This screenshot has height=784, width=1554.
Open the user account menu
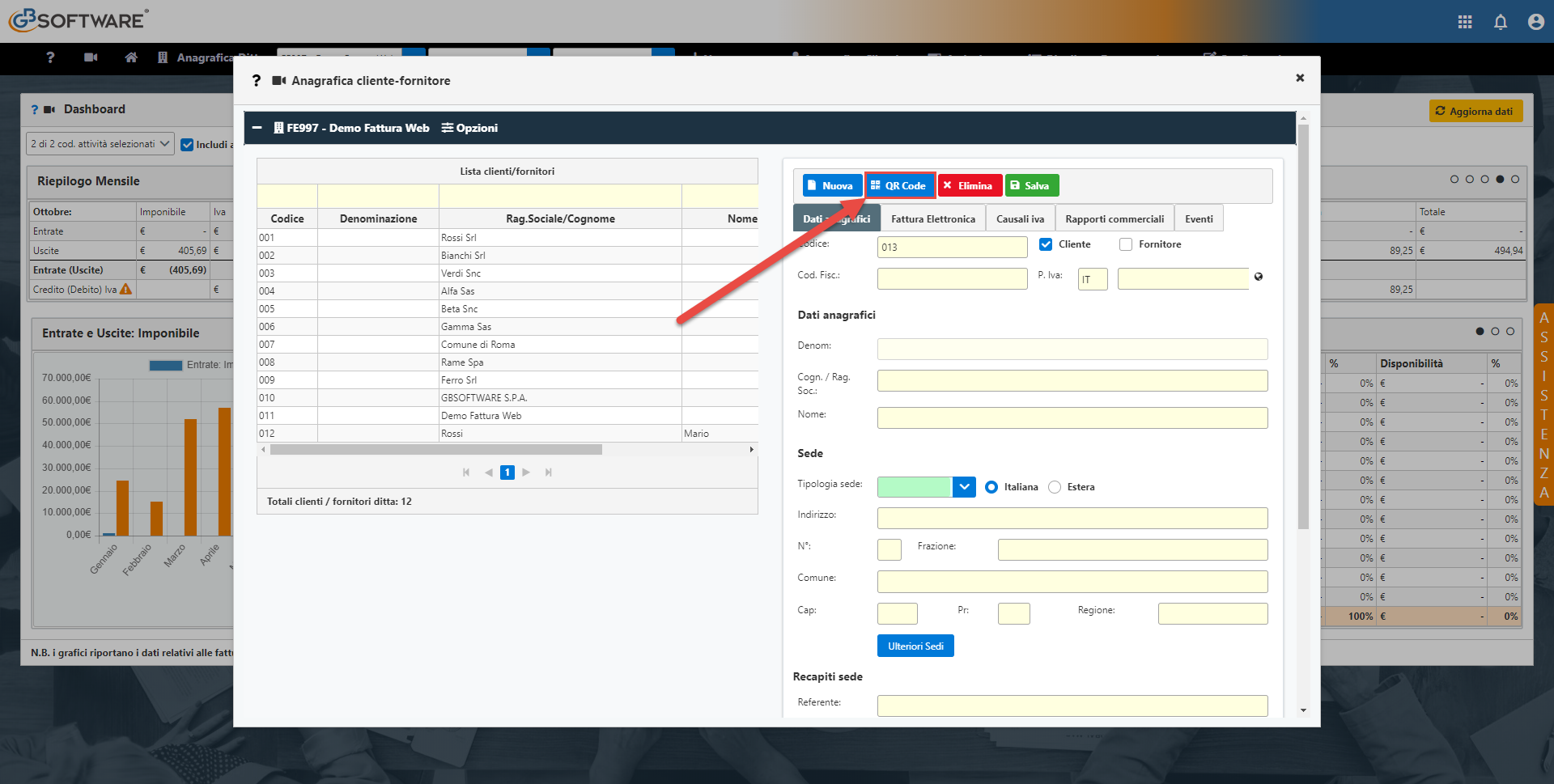click(x=1536, y=22)
